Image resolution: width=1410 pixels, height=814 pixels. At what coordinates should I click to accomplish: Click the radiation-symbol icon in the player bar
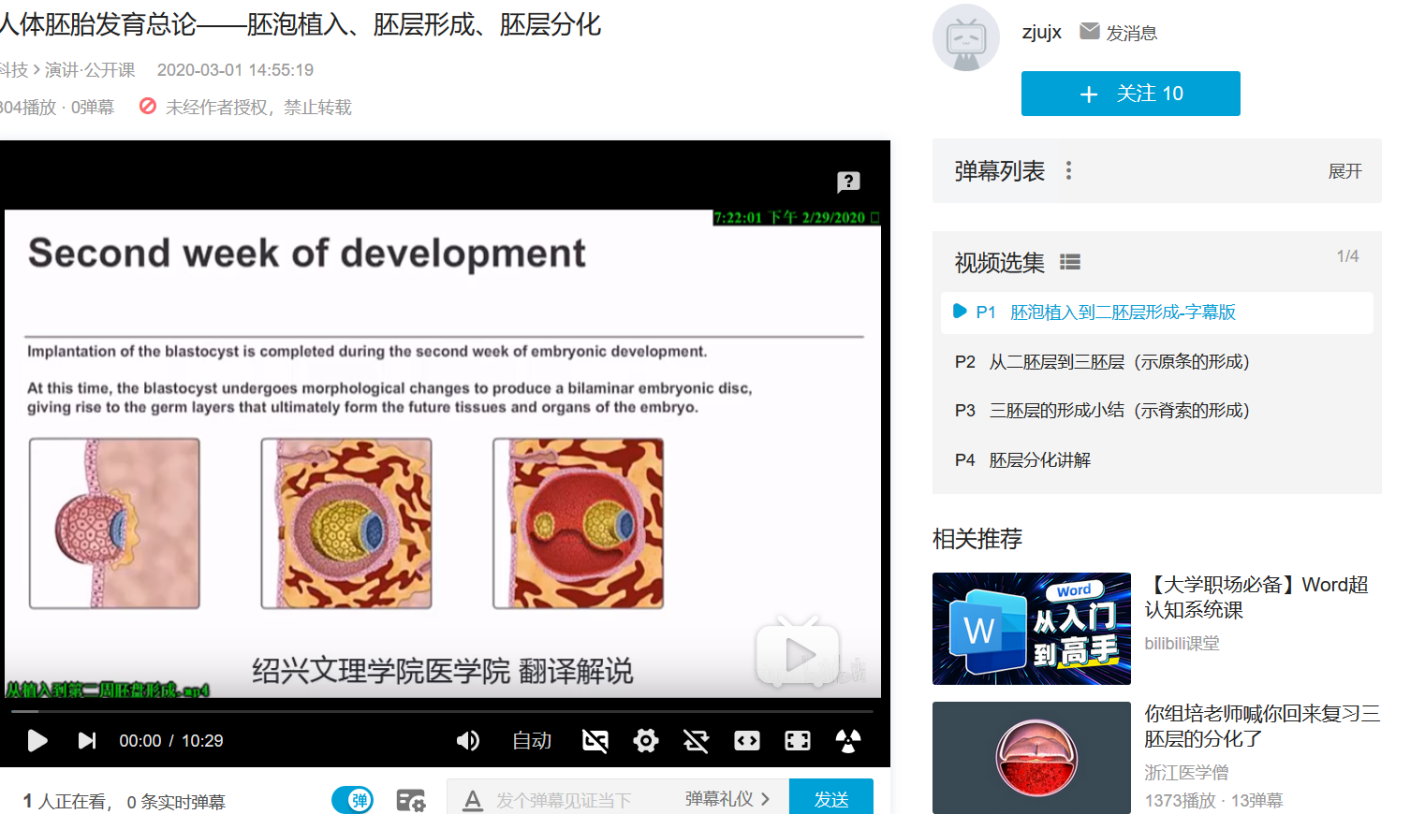pos(847,741)
